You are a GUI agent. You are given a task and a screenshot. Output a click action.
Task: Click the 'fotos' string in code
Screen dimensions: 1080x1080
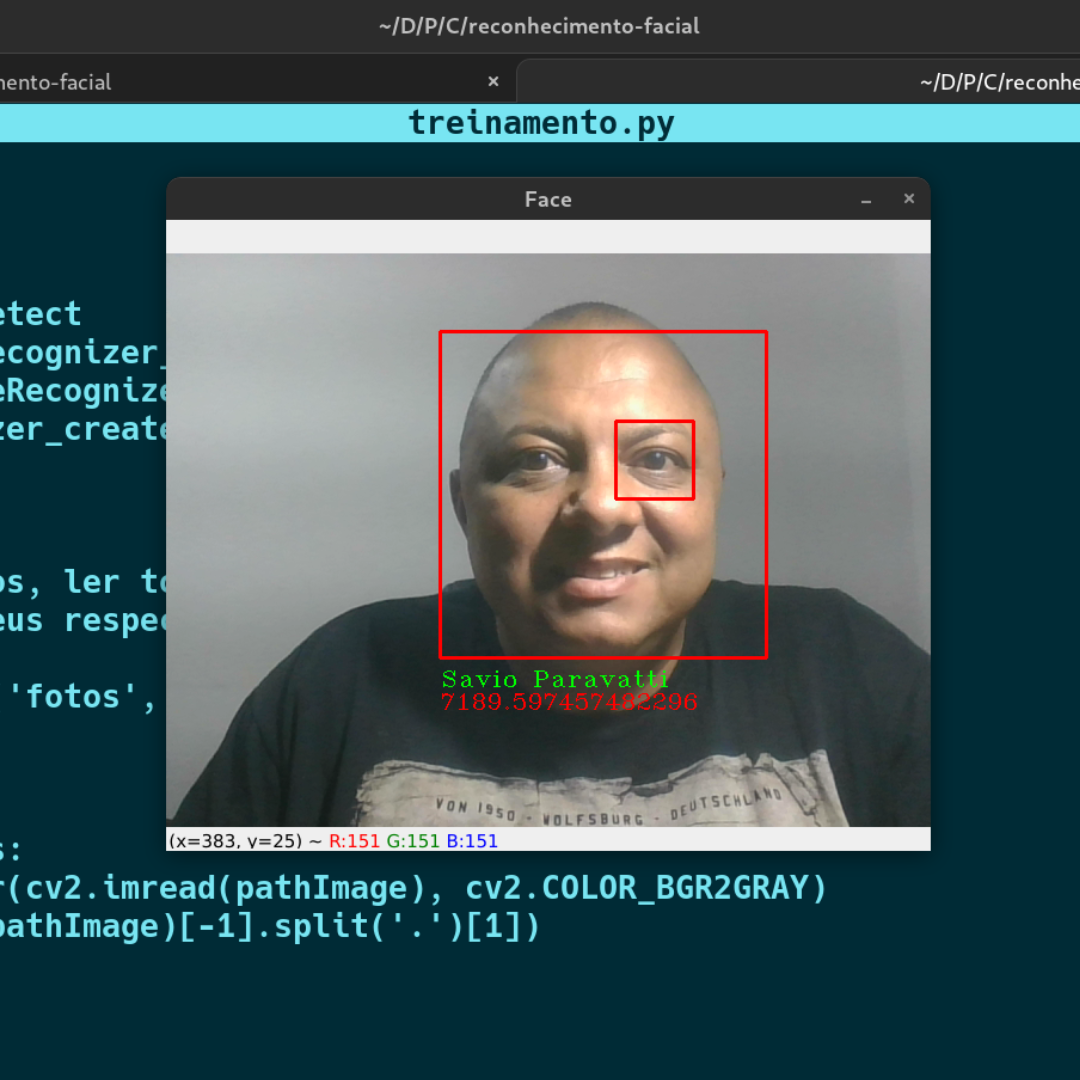click(x=72, y=697)
